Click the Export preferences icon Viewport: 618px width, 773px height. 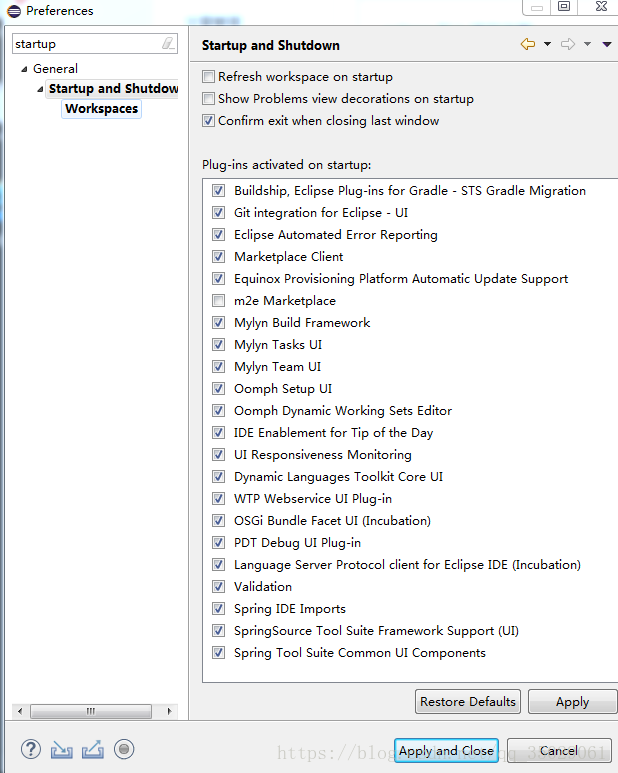[x=93, y=749]
